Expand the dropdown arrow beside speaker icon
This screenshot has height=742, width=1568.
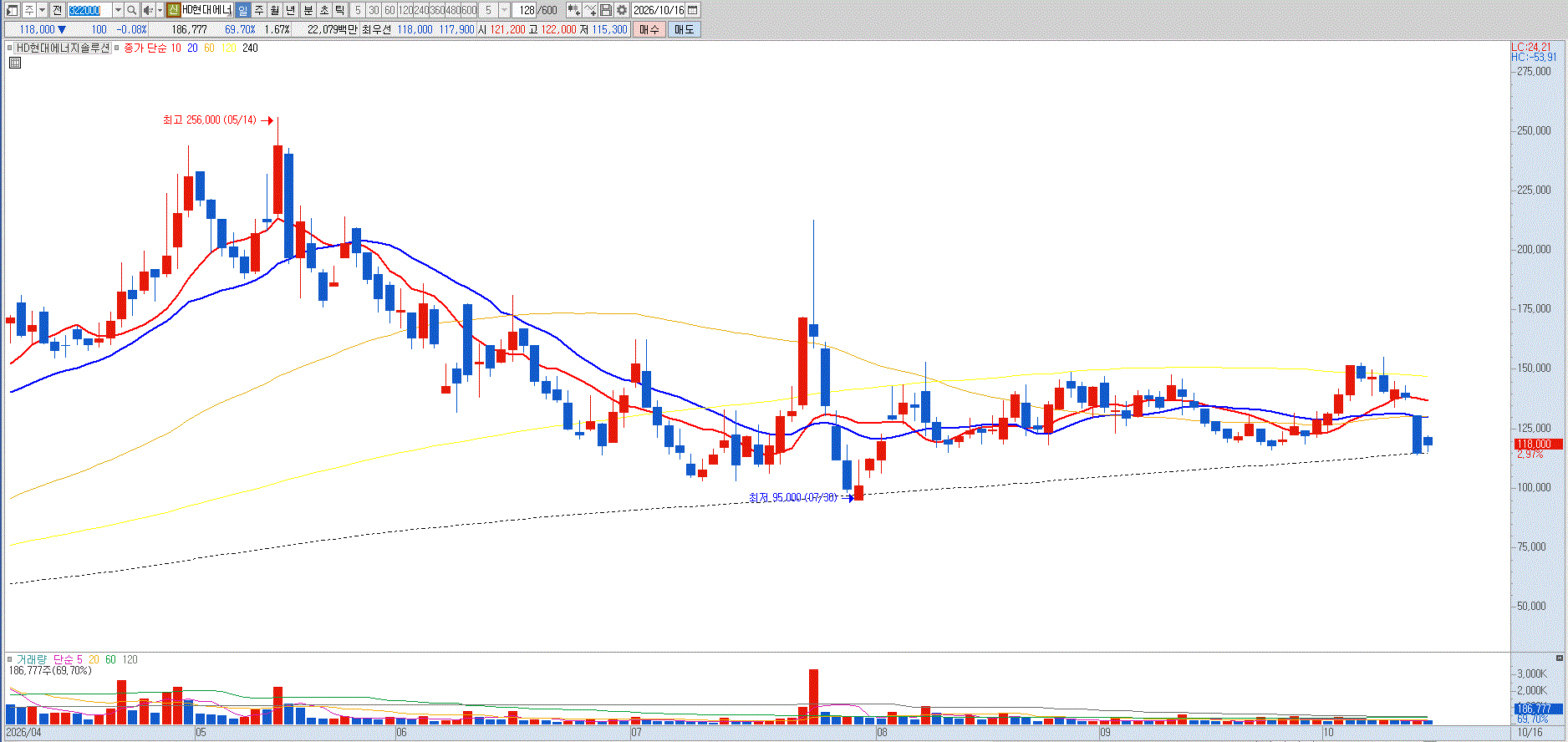160,10
